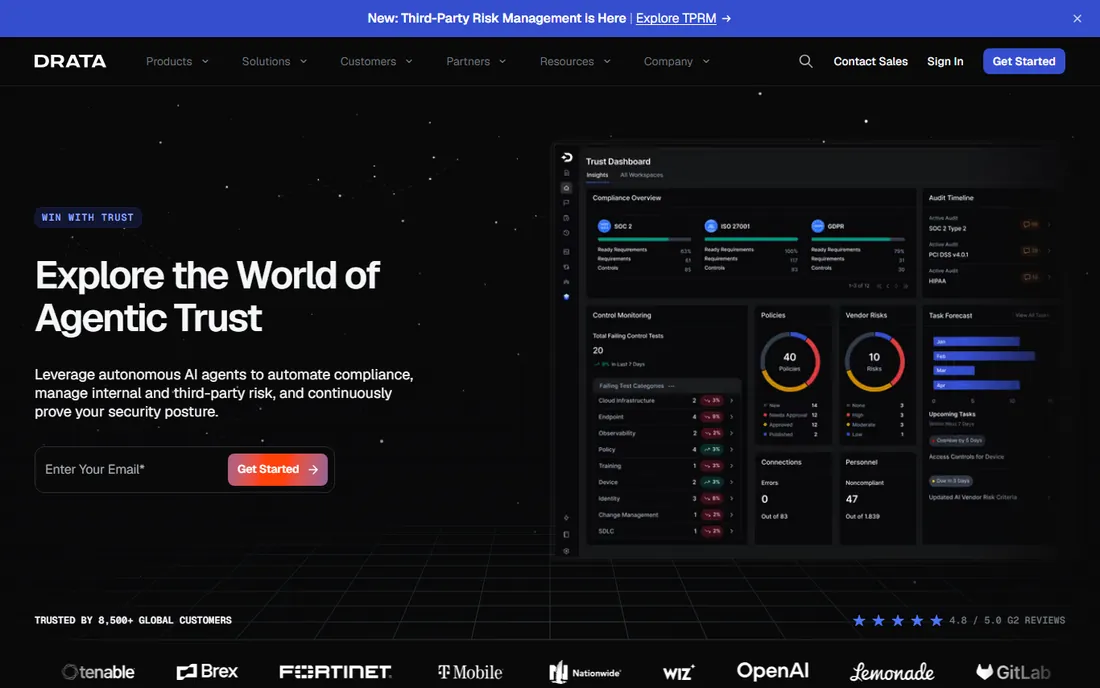The width and height of the screenshot is (1100, 688).
Task: Open the Cloud Infrastructure failing test row
Action: click(666, 400)
